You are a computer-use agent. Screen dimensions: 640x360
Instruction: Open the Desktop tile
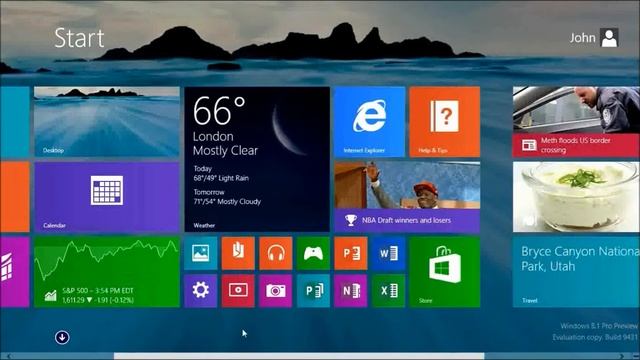coord(107,122)
